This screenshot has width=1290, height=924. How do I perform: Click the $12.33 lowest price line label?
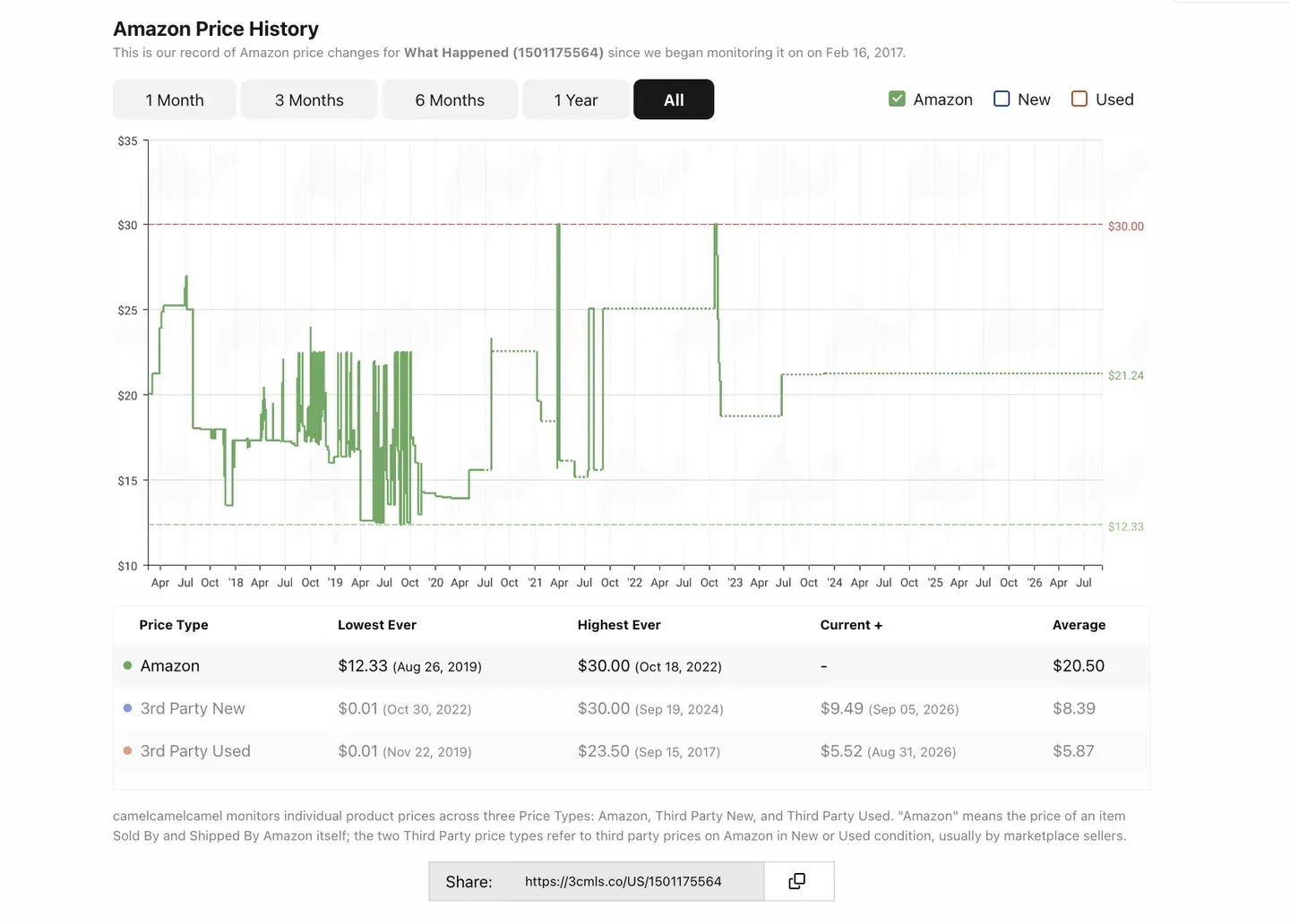click(x=1125, y=526)
